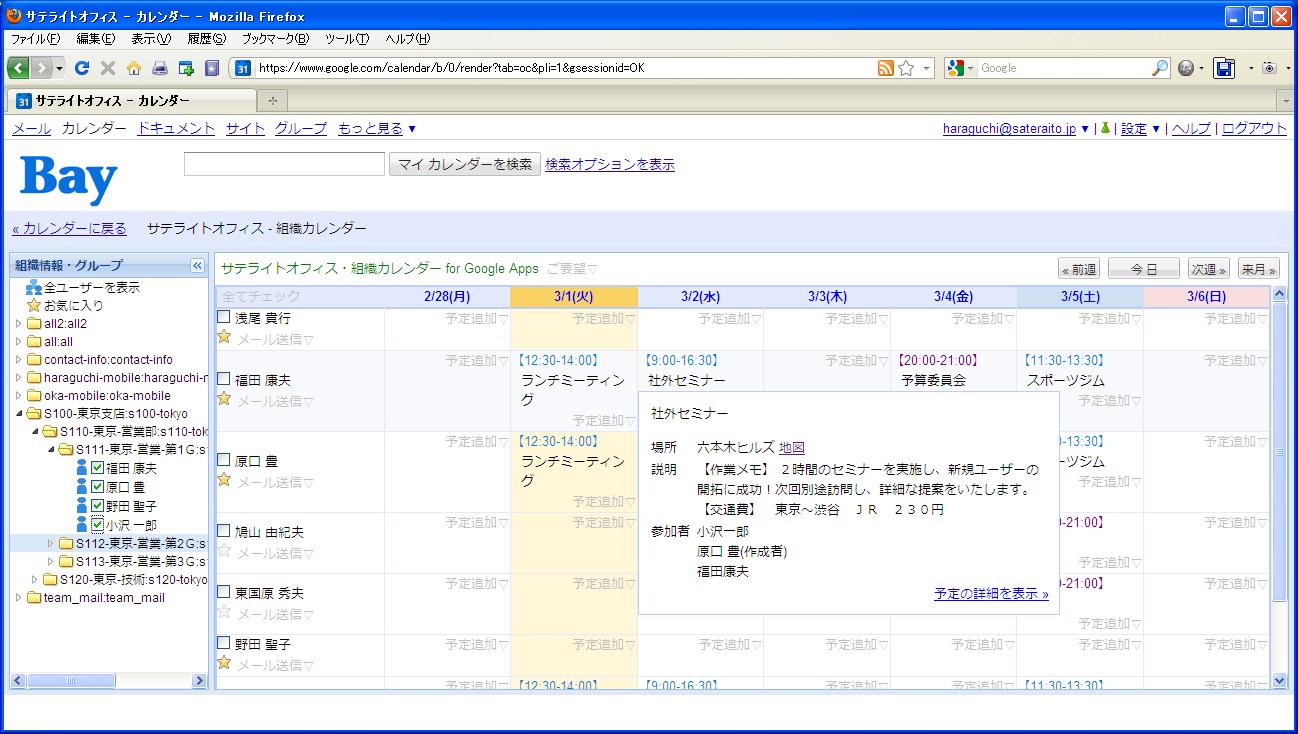Open the ブックマーク menu
This screenshot has height=734, width=1298.
(x=275, y=39)
